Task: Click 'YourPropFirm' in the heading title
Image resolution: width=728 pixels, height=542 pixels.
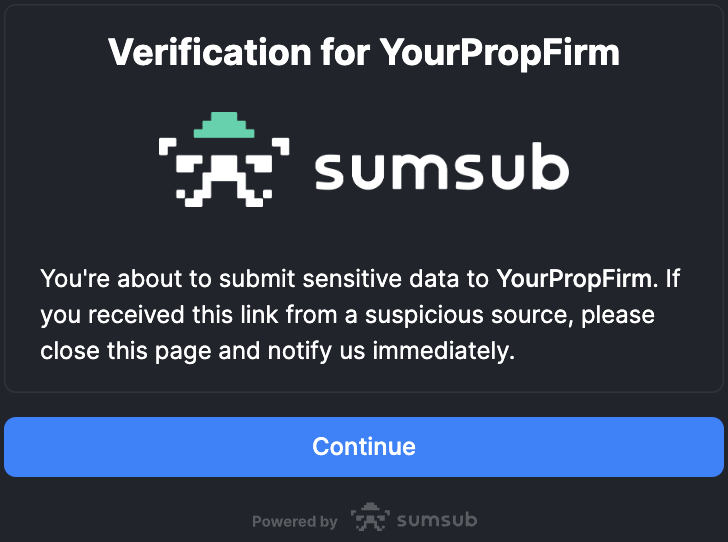Action: (500, 52)
